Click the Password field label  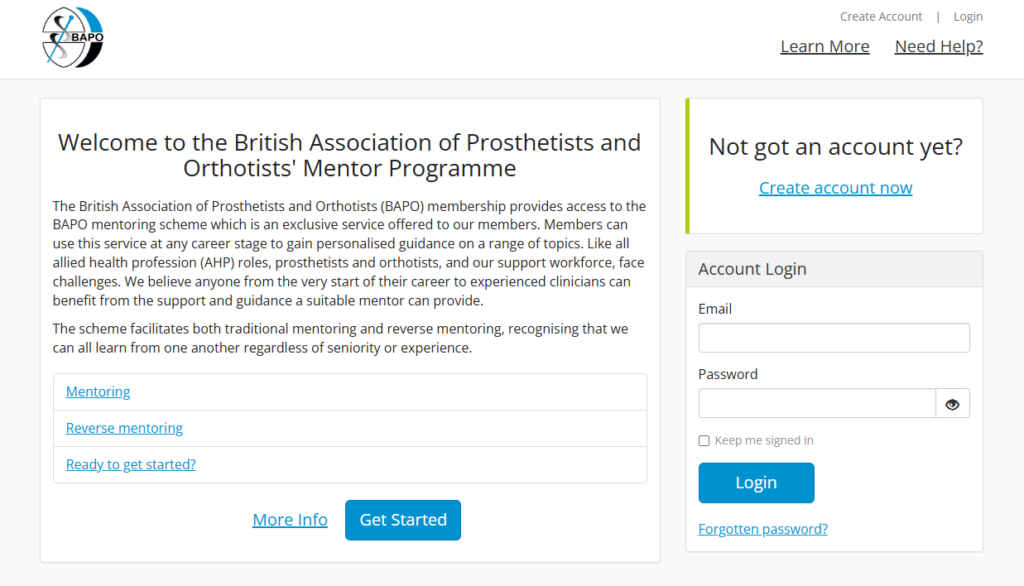click(x=728, y=374)
